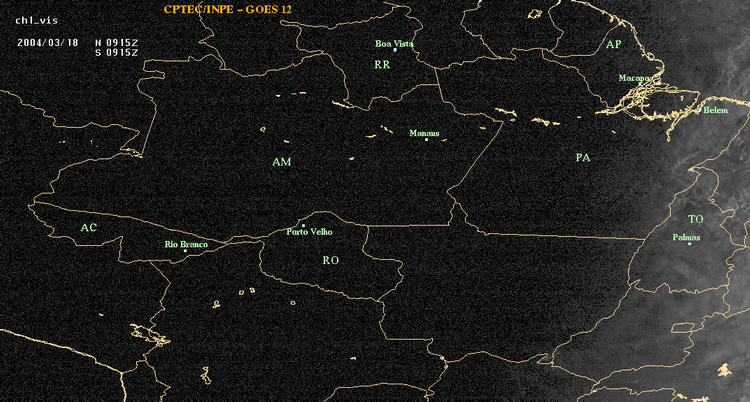Click the TO state label
750x402 pixels.
tap(696, 219)
